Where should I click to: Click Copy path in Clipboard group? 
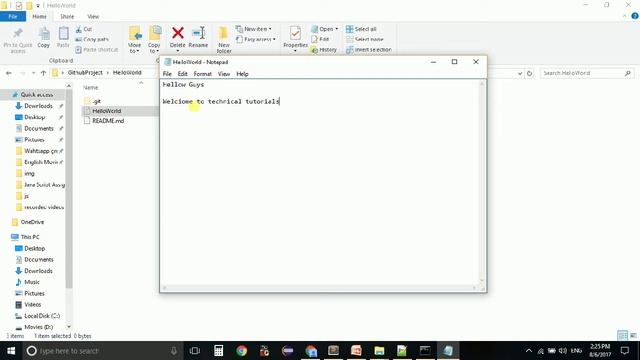[92, 39]
